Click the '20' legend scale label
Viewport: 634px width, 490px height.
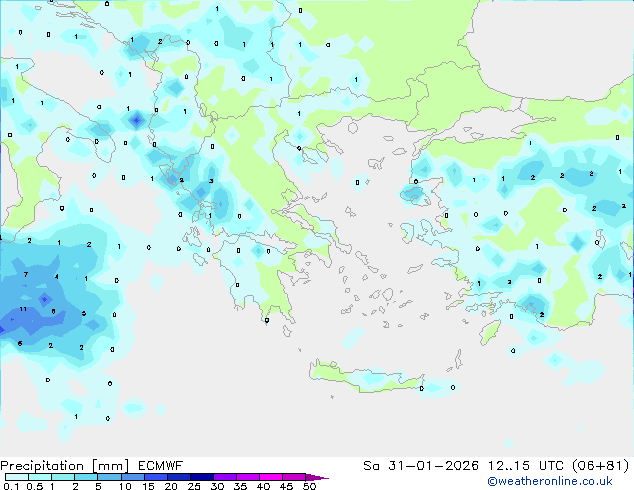[171, 486]
